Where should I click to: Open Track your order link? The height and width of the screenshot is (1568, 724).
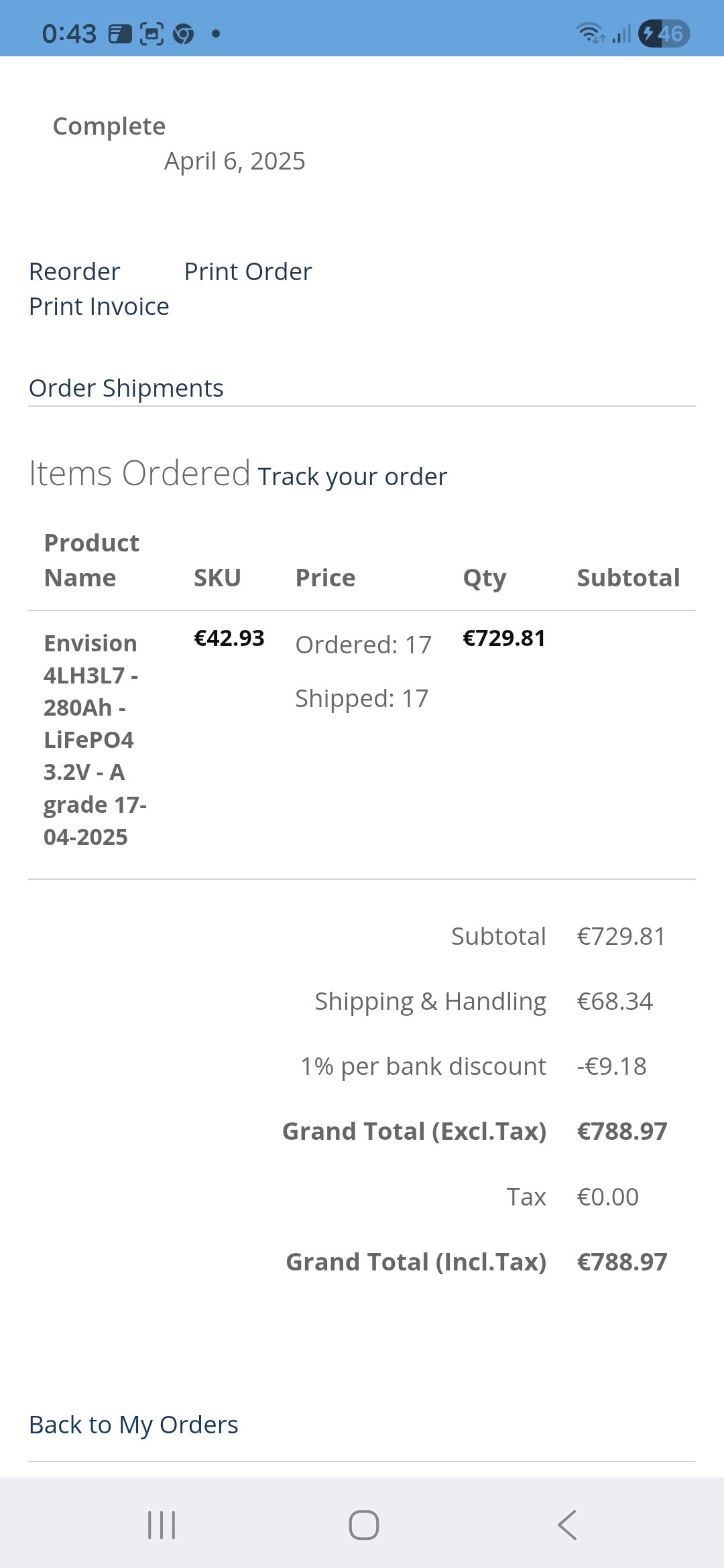point(353,476)
